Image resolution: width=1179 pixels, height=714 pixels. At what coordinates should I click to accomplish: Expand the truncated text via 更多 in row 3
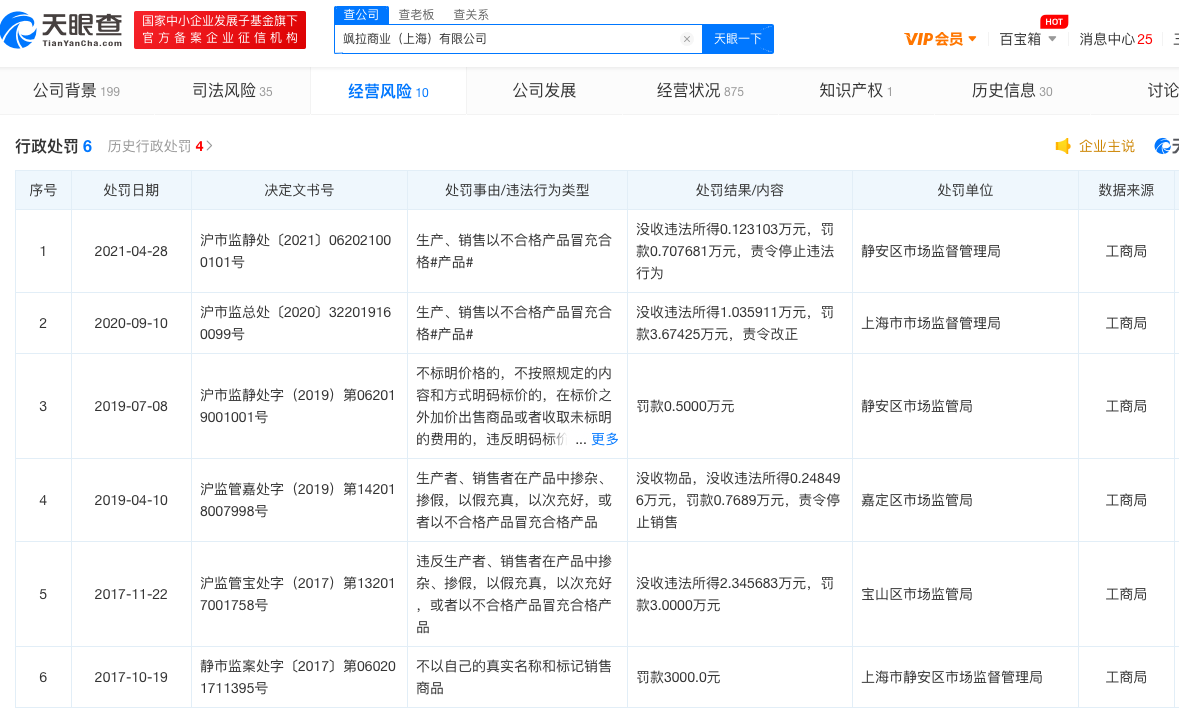click(605, 439)
